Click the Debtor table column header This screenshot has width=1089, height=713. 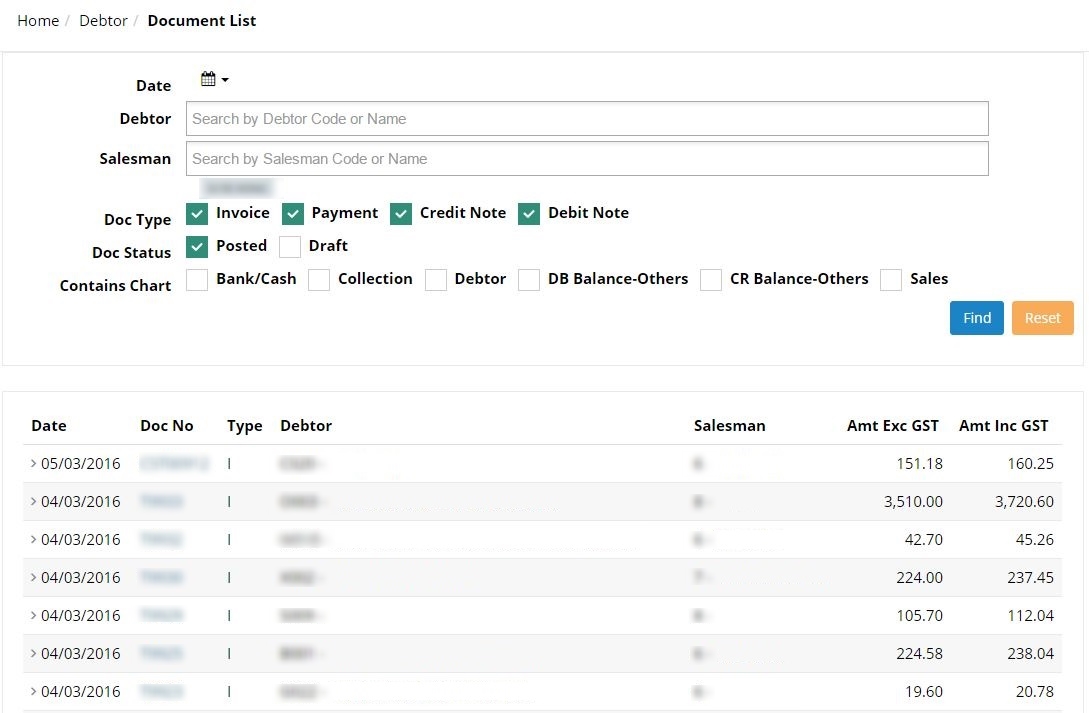(306, 426)
